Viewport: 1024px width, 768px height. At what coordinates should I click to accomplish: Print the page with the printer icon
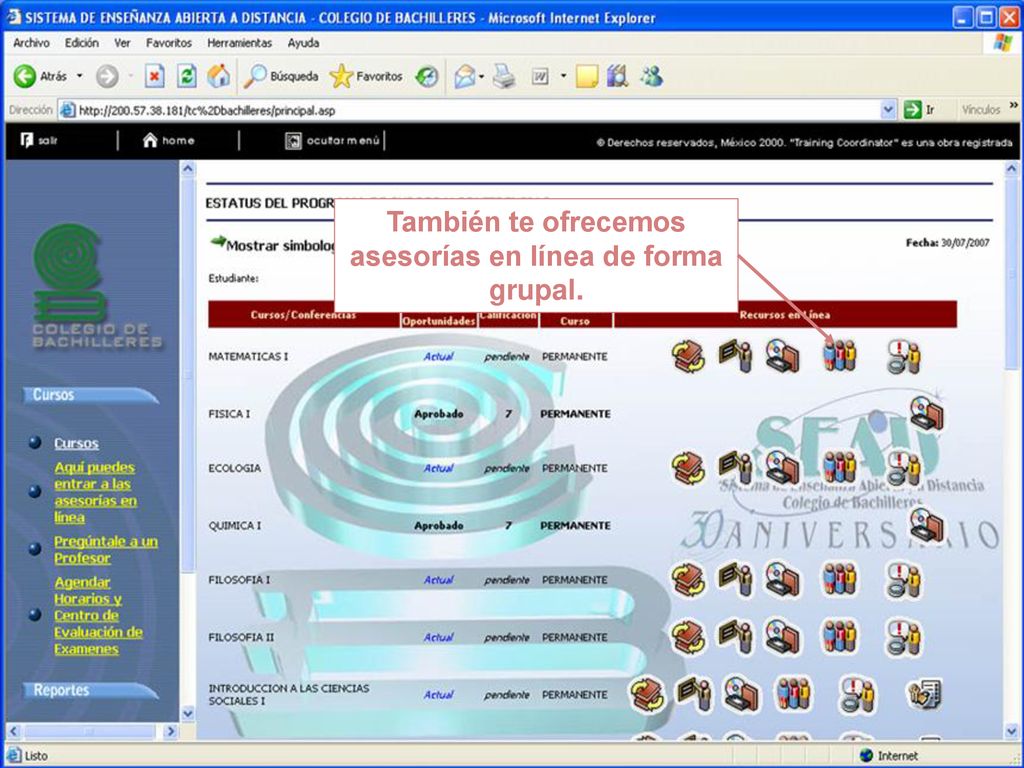click(504, 76)
